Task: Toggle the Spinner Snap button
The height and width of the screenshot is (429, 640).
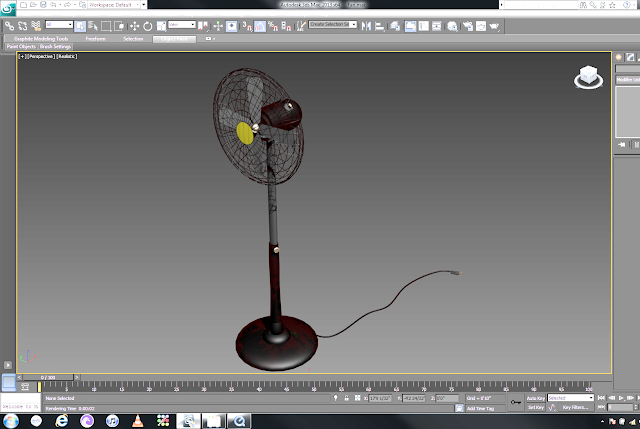Action: click(286, 26)
